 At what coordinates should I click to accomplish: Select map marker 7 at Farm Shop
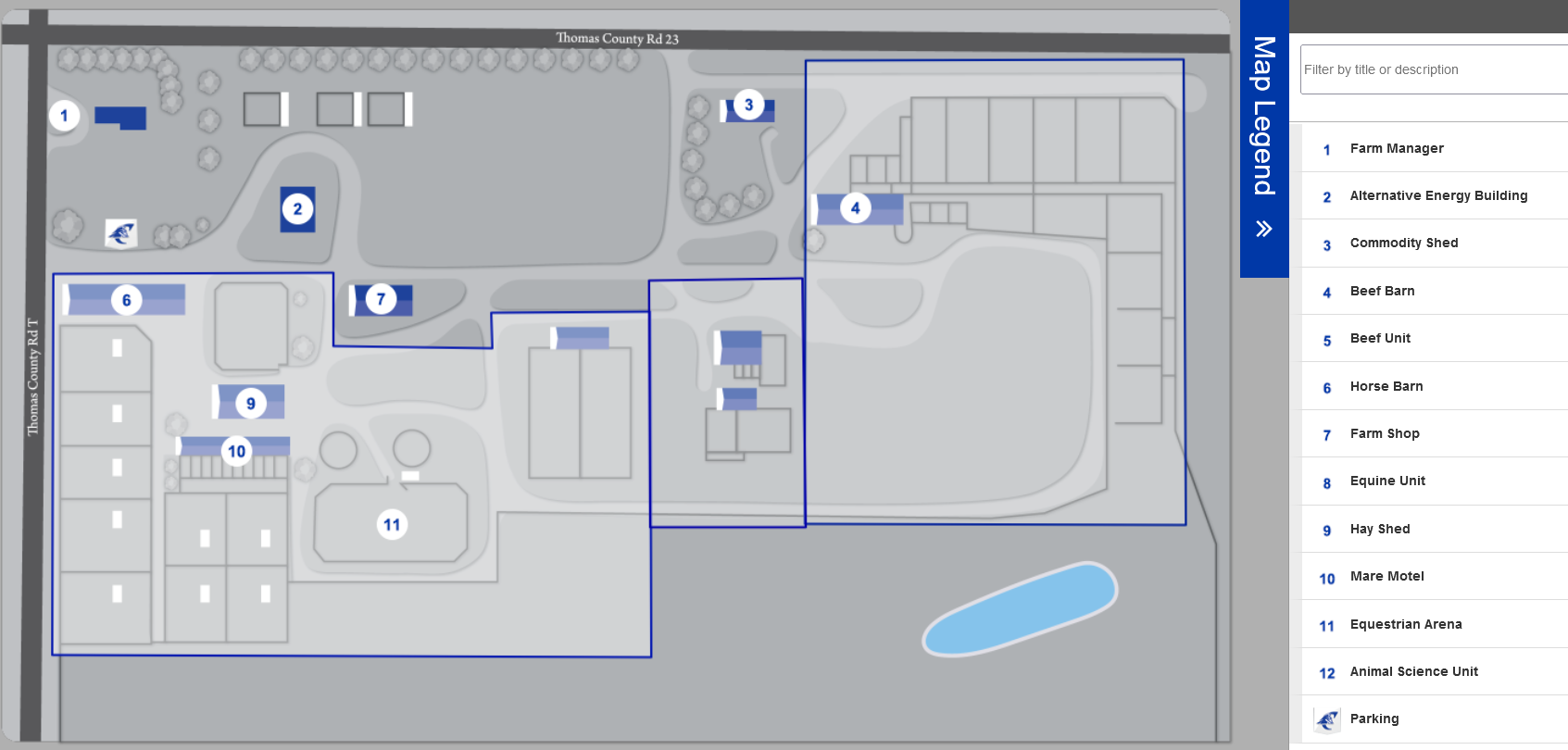381,299
